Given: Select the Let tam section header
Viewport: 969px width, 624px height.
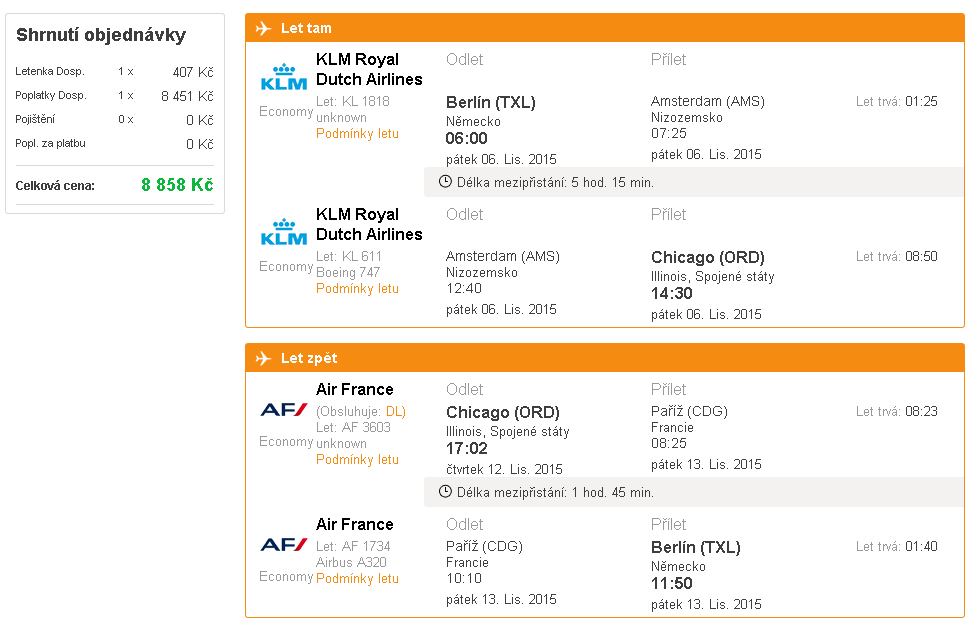Looking at the screenshot, I should pyautogui.click(x=306, y=28).
